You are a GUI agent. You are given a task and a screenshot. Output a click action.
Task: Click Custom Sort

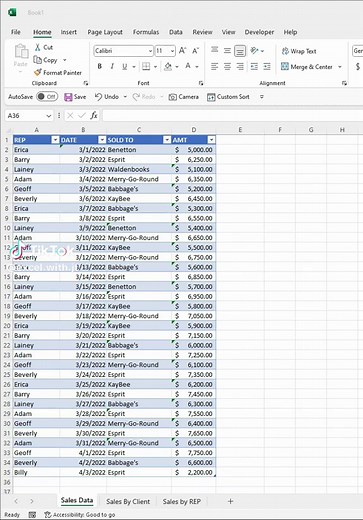pyautogui.click(x=228, y=97)
